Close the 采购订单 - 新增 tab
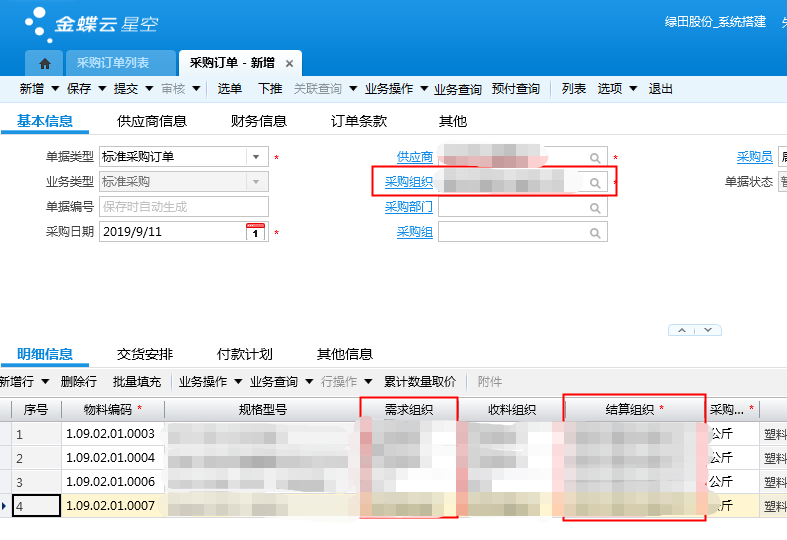 click(x=289, y=63)
